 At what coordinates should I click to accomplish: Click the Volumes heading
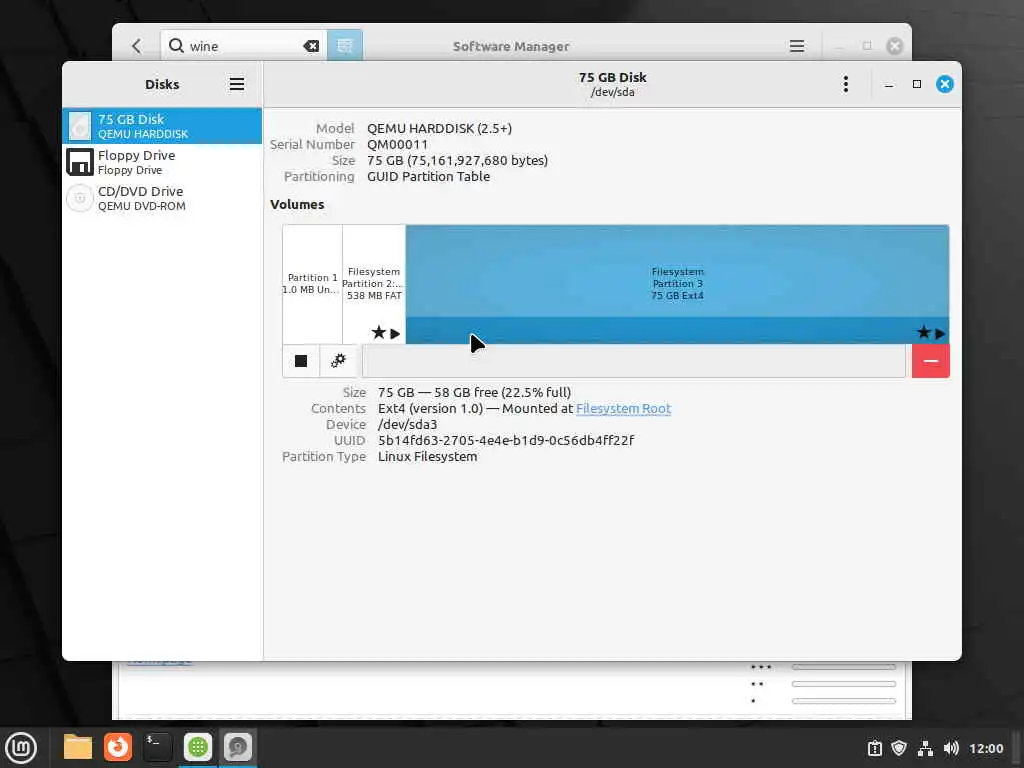pyautogui.click(x=297, y=204)
